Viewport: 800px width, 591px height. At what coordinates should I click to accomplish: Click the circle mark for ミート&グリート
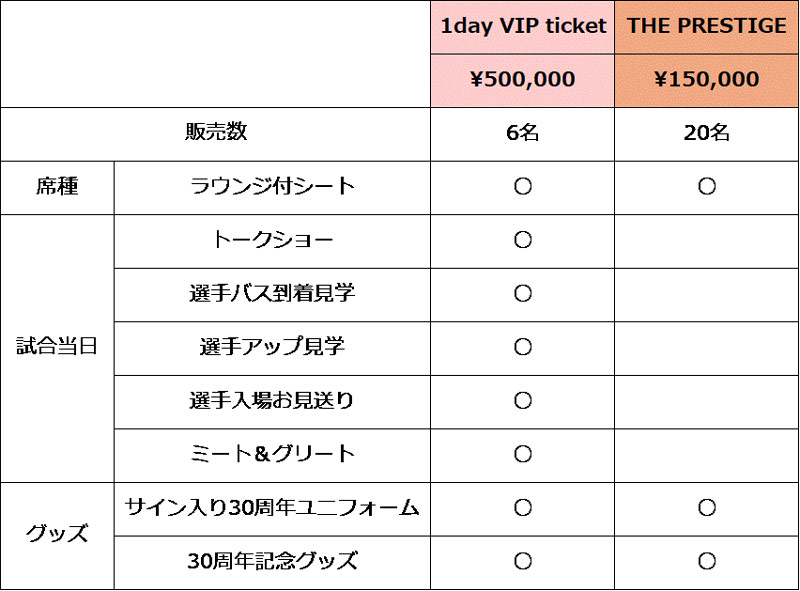tap(522, 454)
